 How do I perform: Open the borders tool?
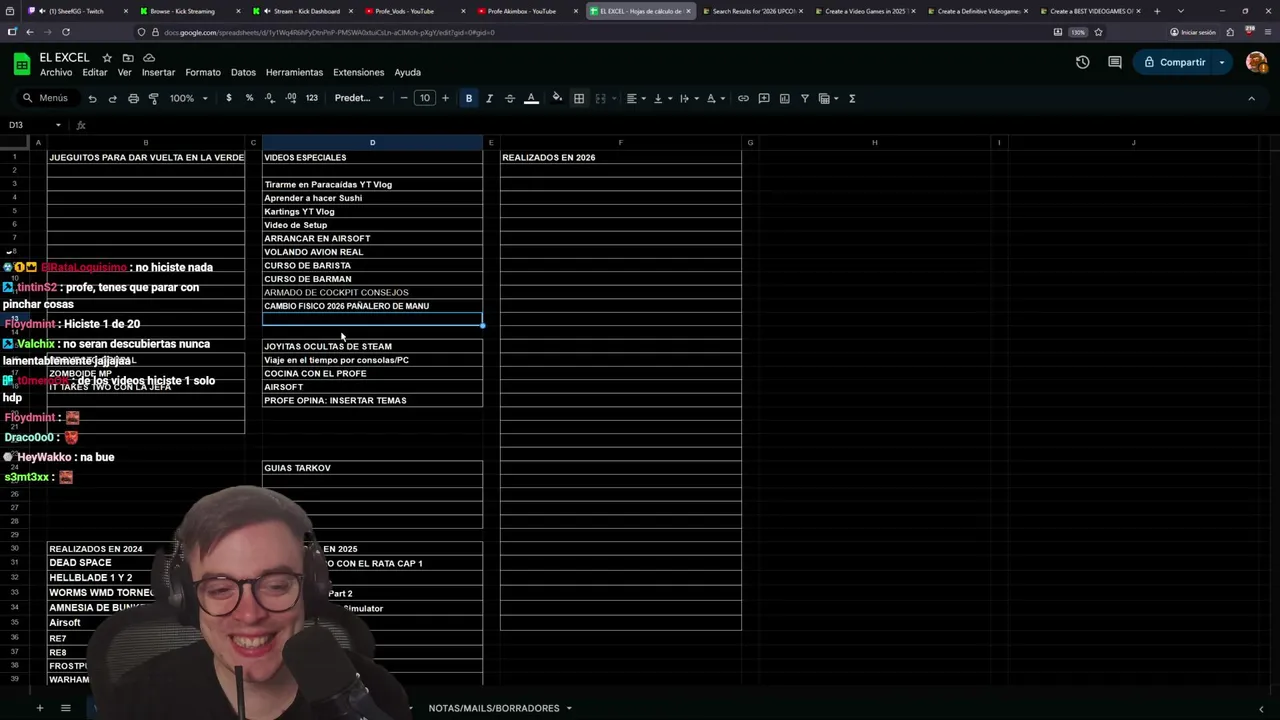coord(579,98)
